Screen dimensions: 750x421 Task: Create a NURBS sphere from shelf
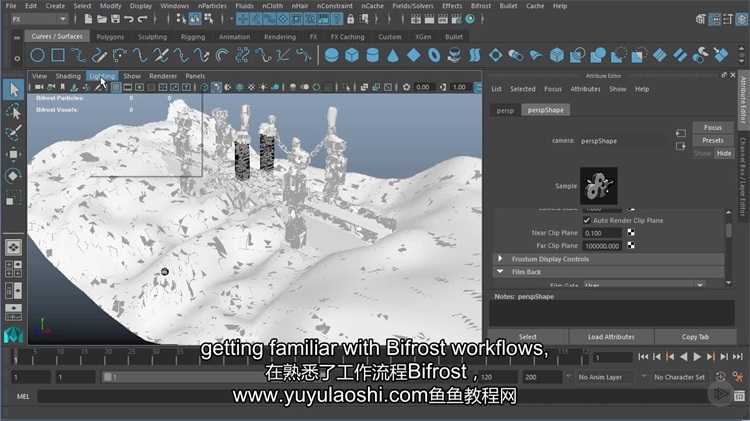331,55
